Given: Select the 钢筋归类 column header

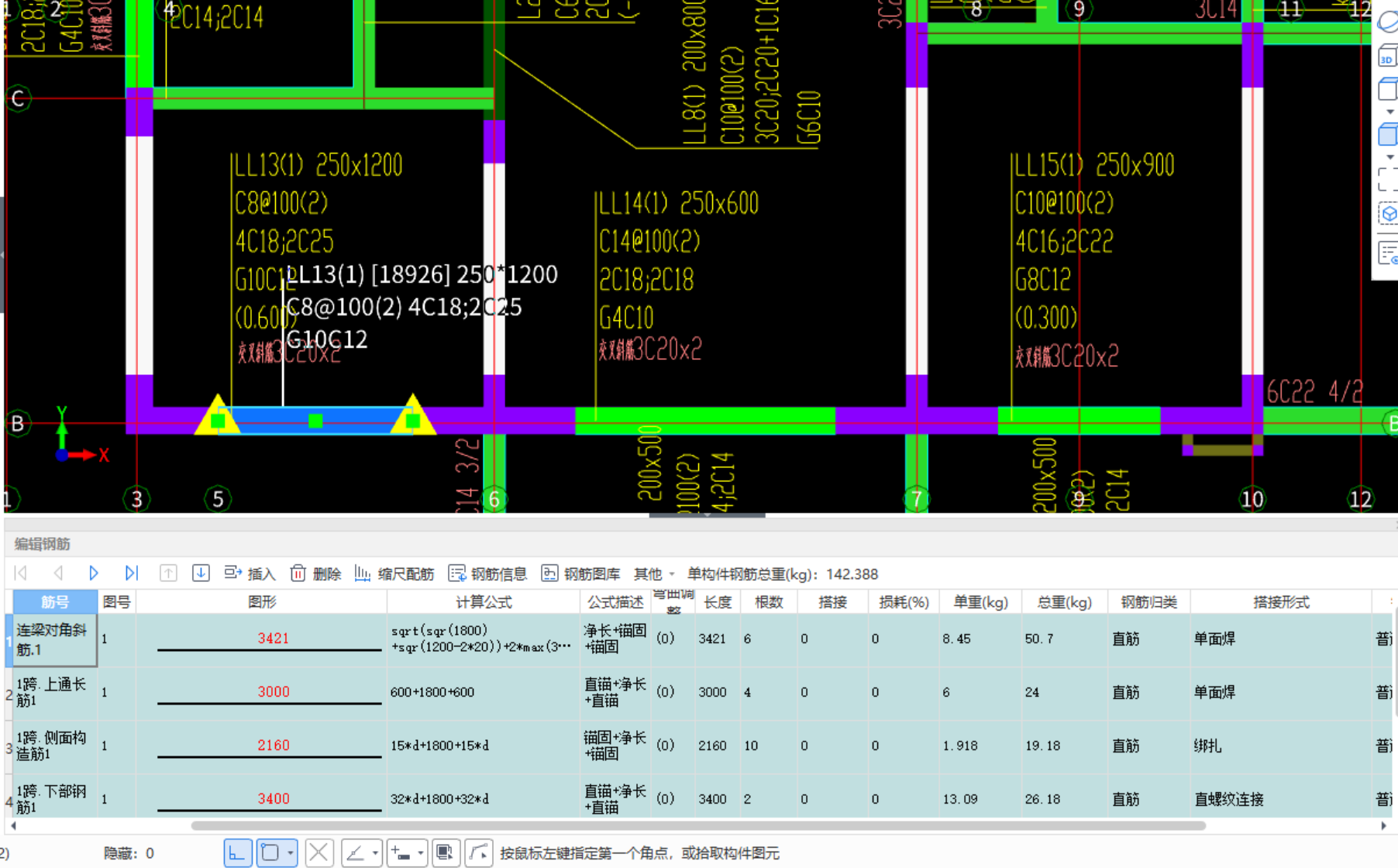Looking at the screenshot, I should (1148, 601).
